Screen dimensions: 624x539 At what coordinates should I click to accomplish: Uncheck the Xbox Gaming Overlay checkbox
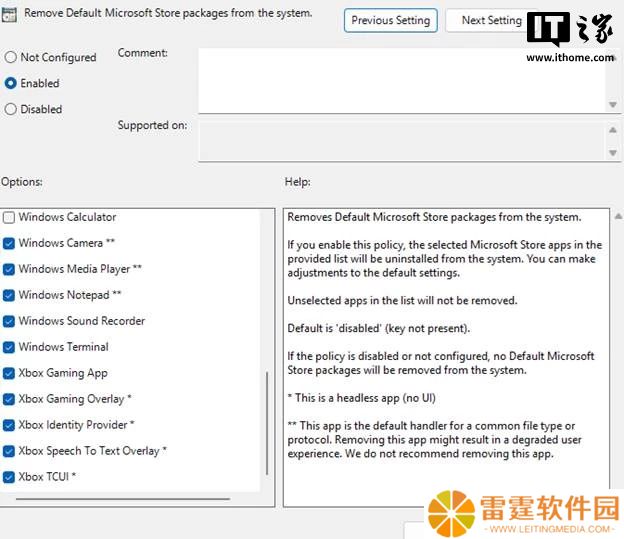pyautogui.click(x=9, y=399)
